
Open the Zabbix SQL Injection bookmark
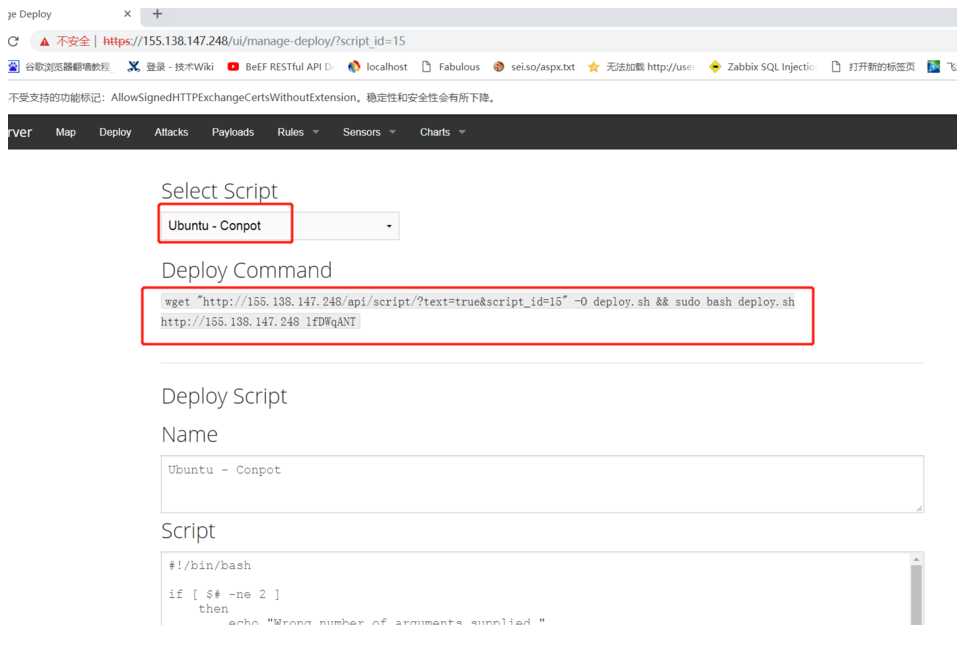[762, 67]
